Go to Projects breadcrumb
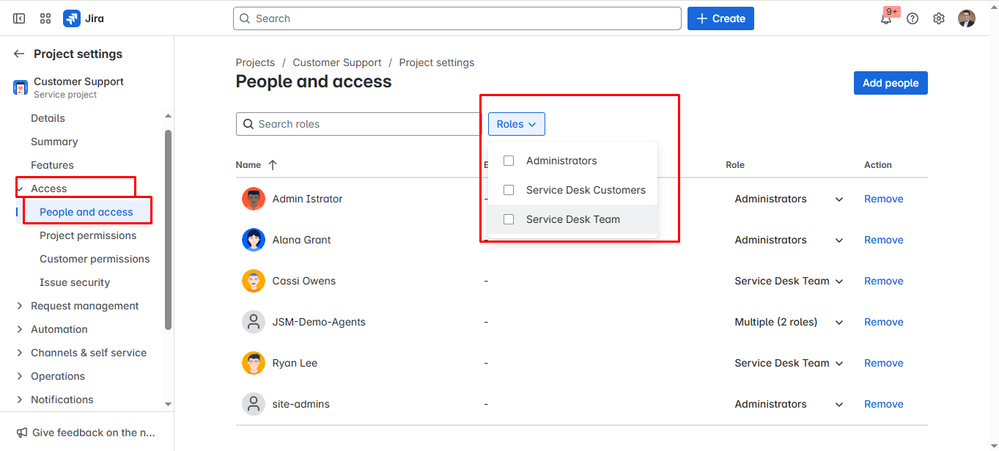The width and height of the screenshot is (999, 451). pyautogui.click(x=255, y=62)
